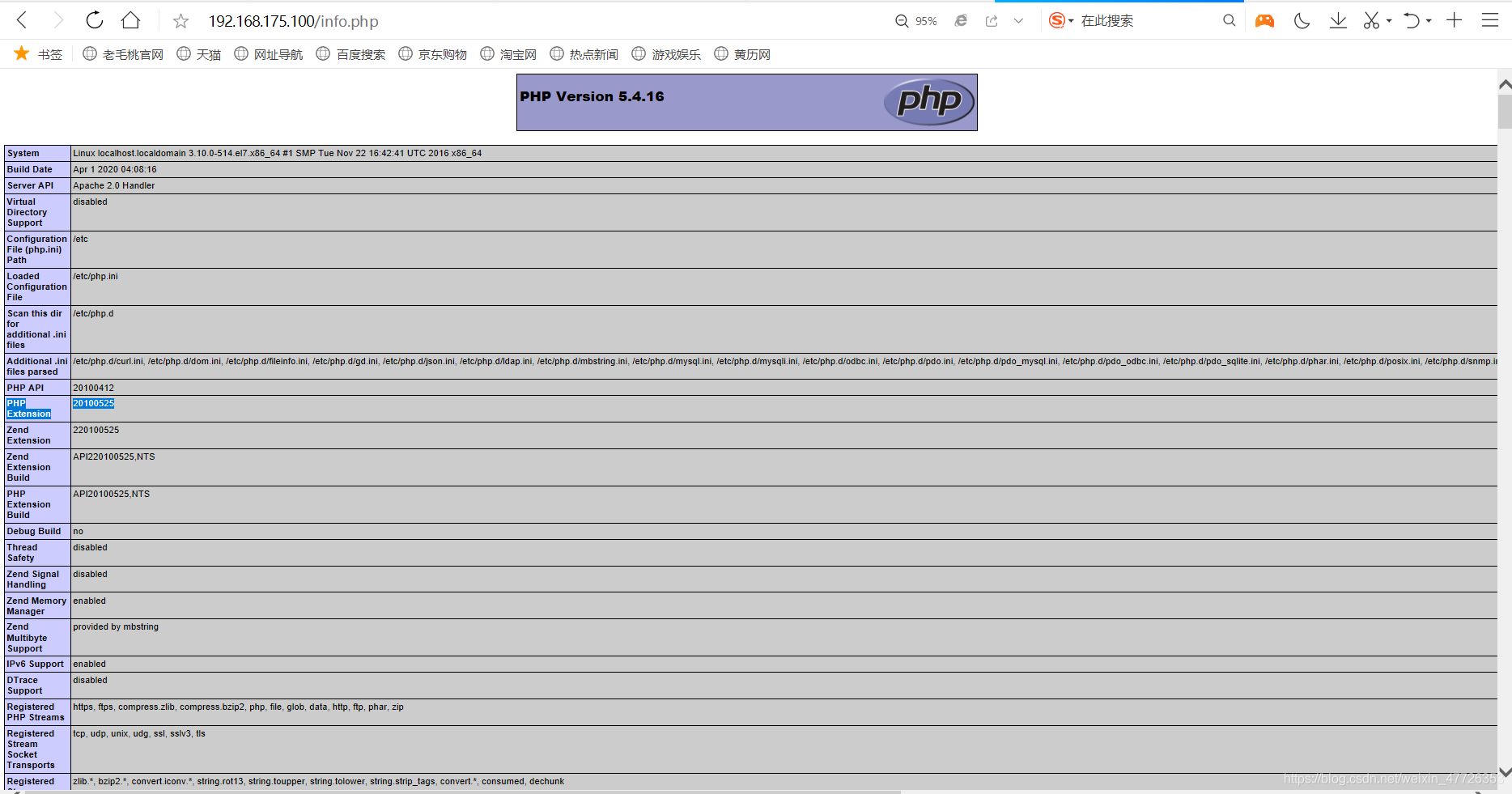Switch browser engine with the IE mode icon
Image resolution: width=1512 pixels, height=794 pixels.
coord(961,21)
